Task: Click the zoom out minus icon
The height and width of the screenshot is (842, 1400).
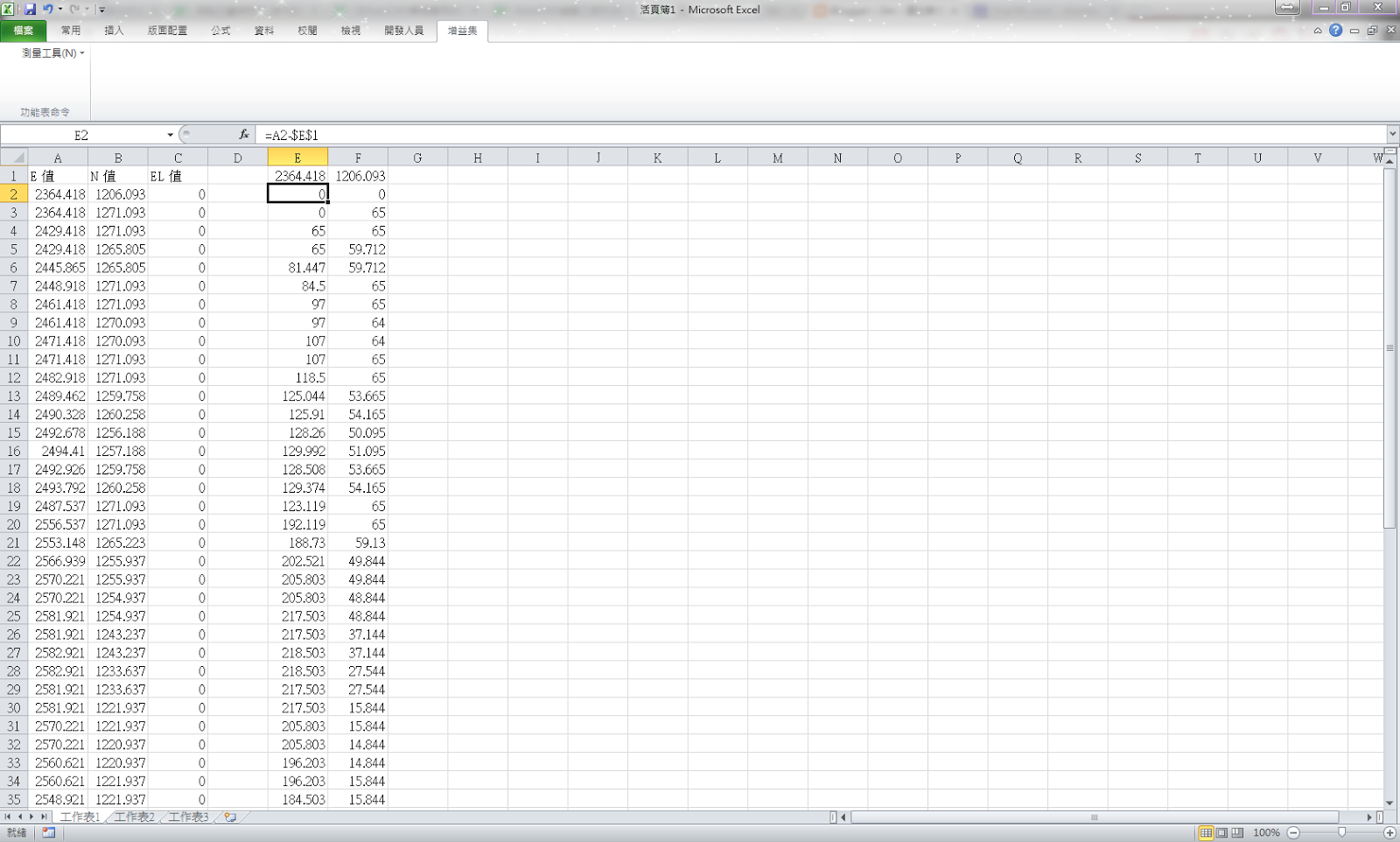Action: (x=1293, y=832)
